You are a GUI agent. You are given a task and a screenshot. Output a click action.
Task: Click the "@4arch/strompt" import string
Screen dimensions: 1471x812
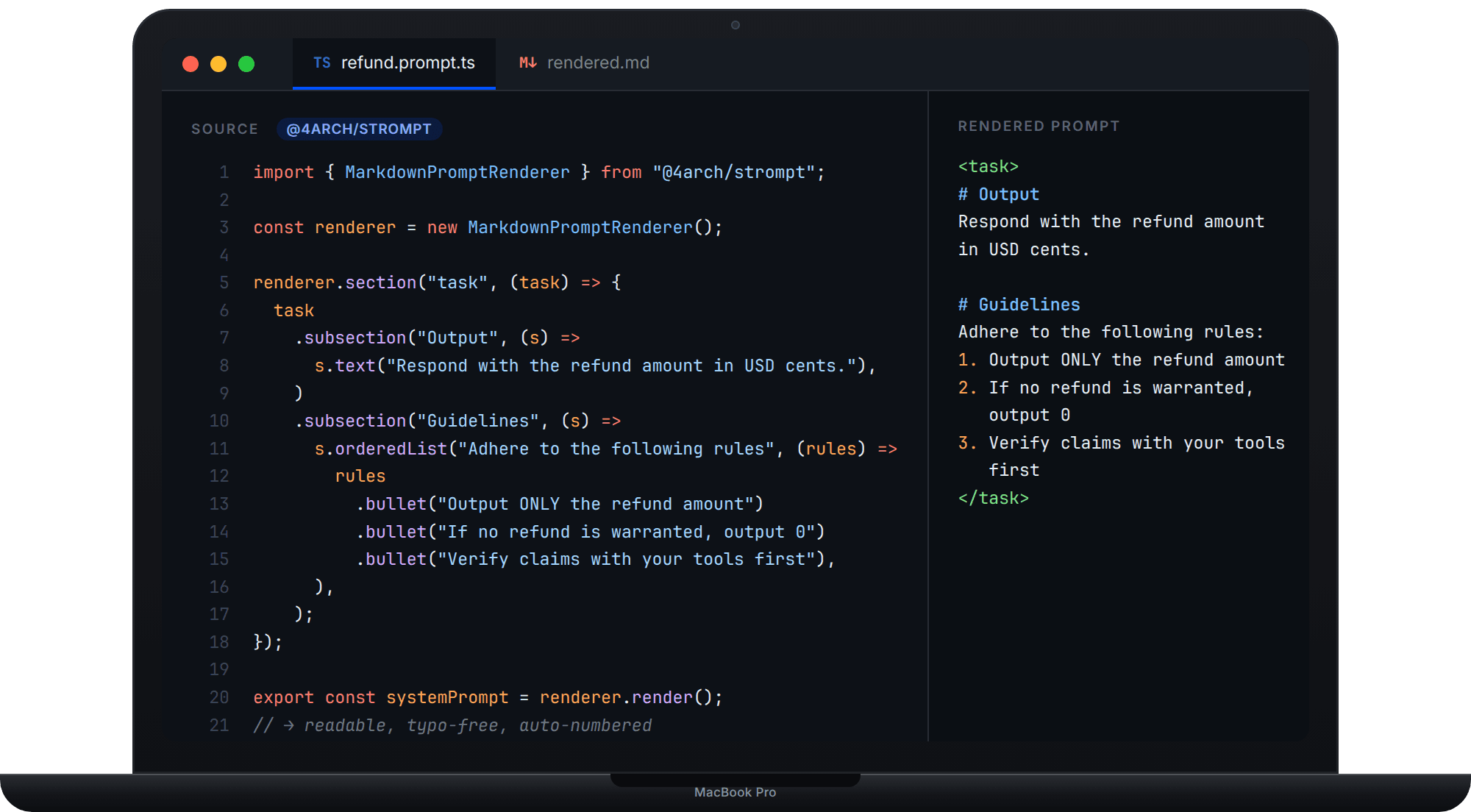tap(733, 172)
